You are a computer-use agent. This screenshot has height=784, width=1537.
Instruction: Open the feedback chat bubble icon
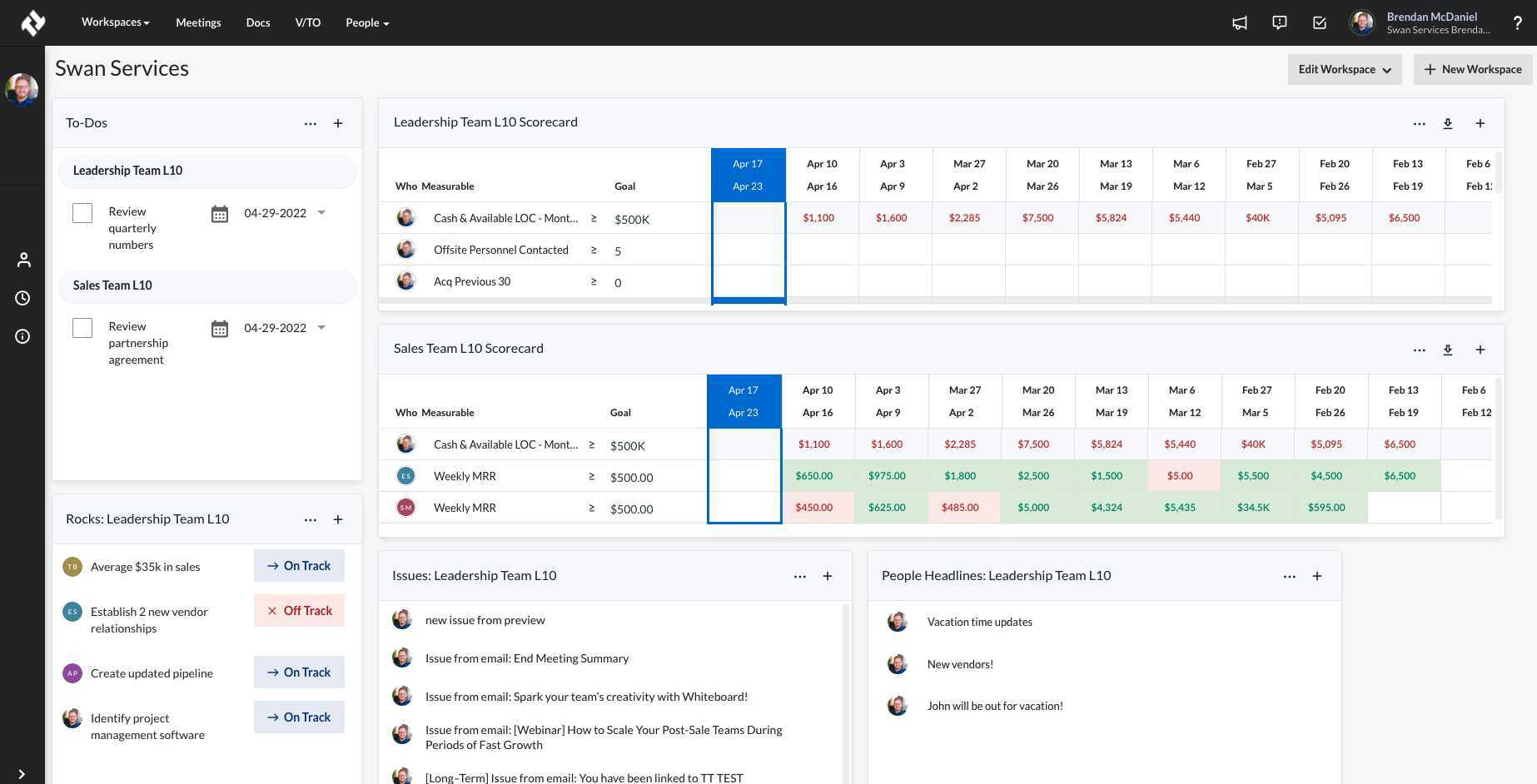coord(1280,22)
